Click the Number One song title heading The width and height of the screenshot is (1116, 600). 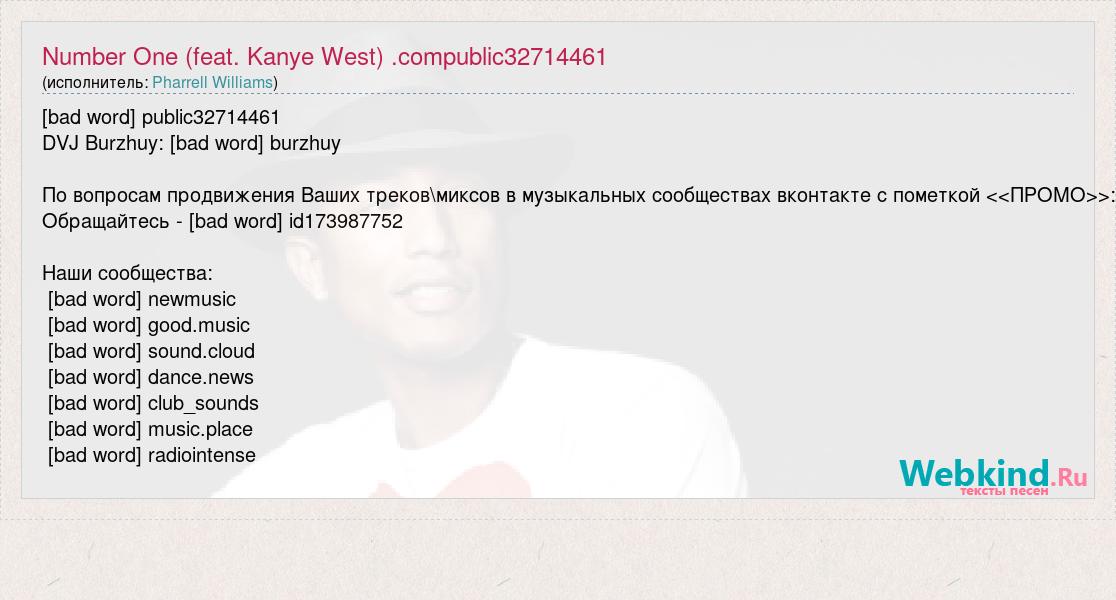[x=324, y=57]
